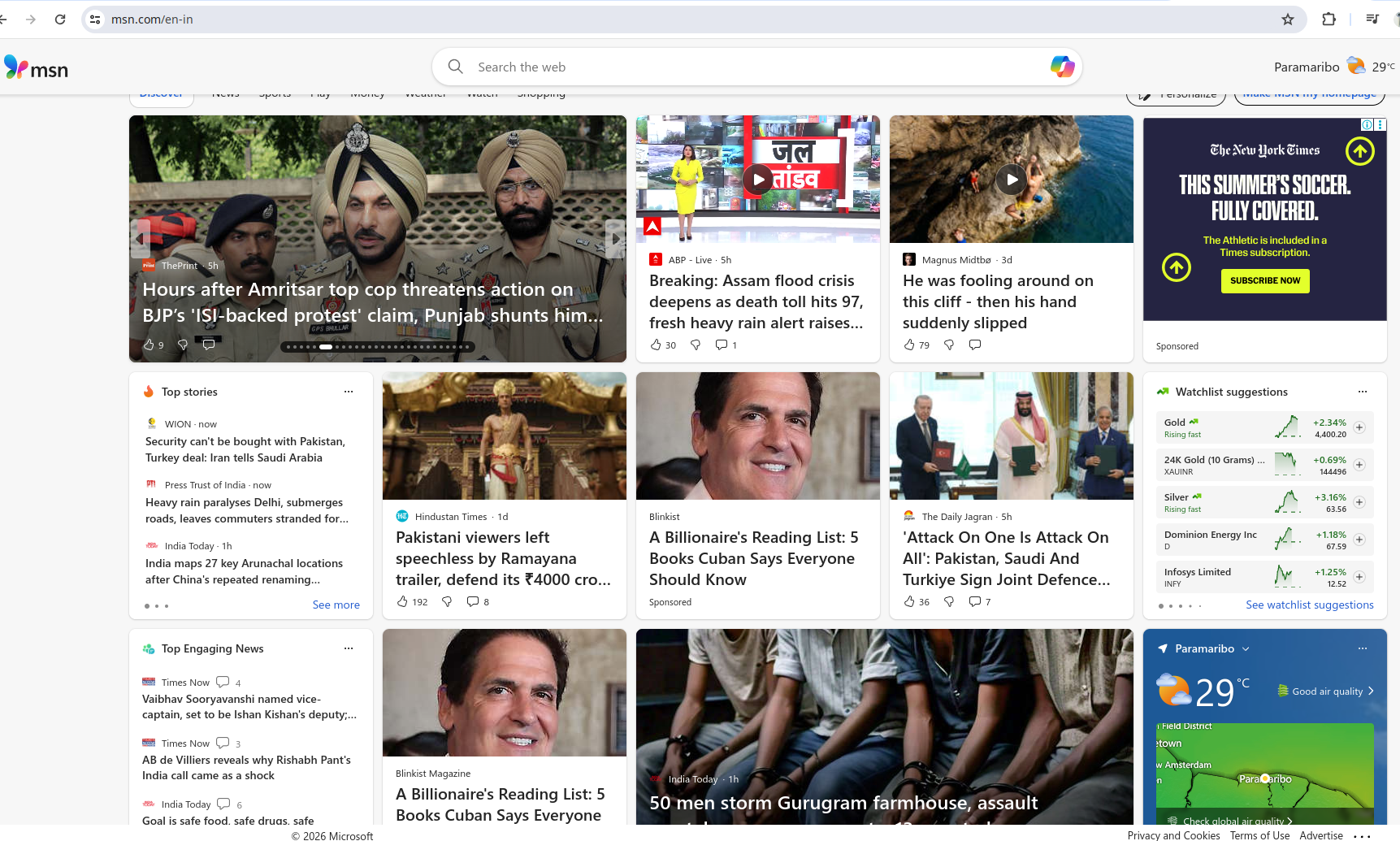
Task: Open See watchlist suggestions link
Action: coord(1310,605)
